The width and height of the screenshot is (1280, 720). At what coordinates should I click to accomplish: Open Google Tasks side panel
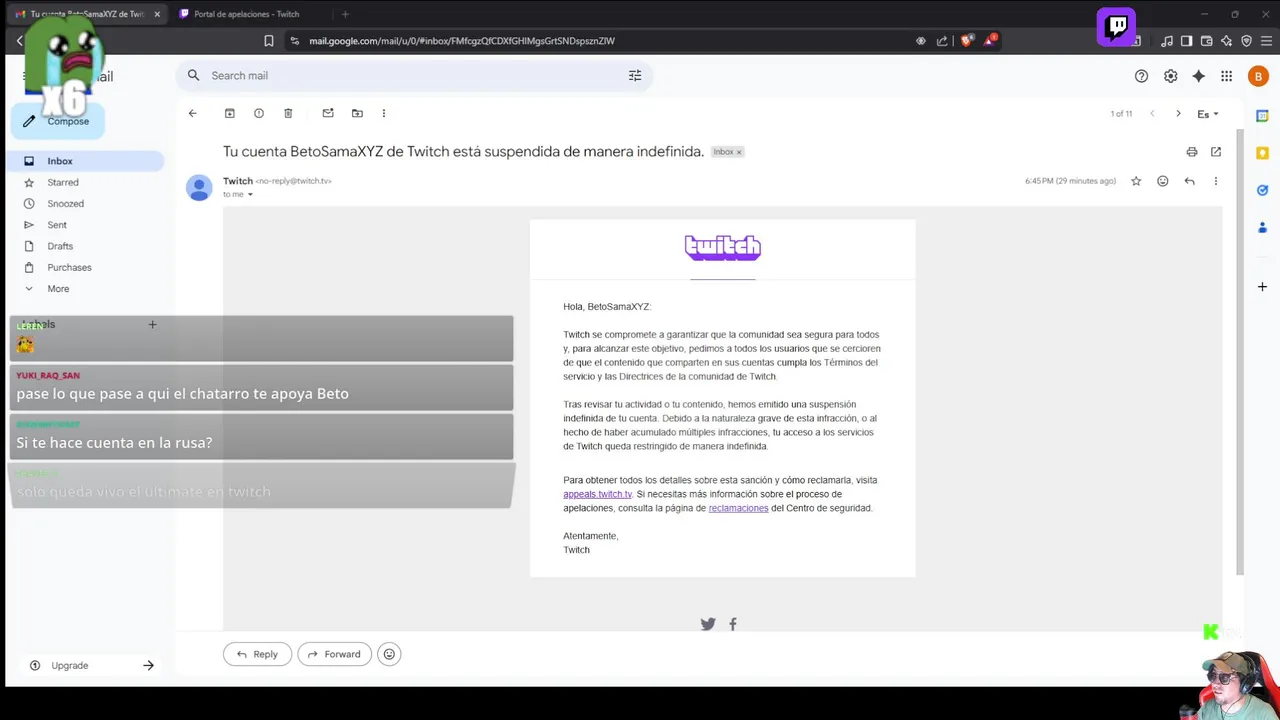[x=1262, y=190]
